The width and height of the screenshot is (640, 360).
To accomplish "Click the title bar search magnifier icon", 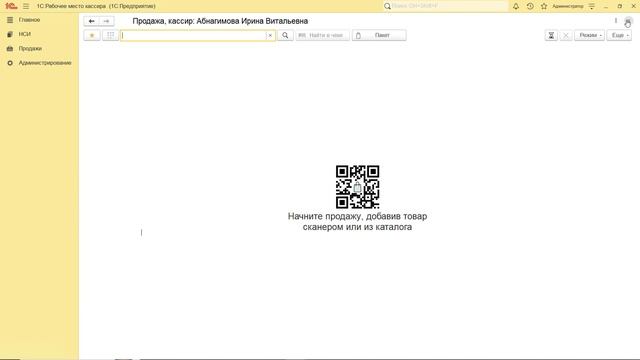I will 387,6.
